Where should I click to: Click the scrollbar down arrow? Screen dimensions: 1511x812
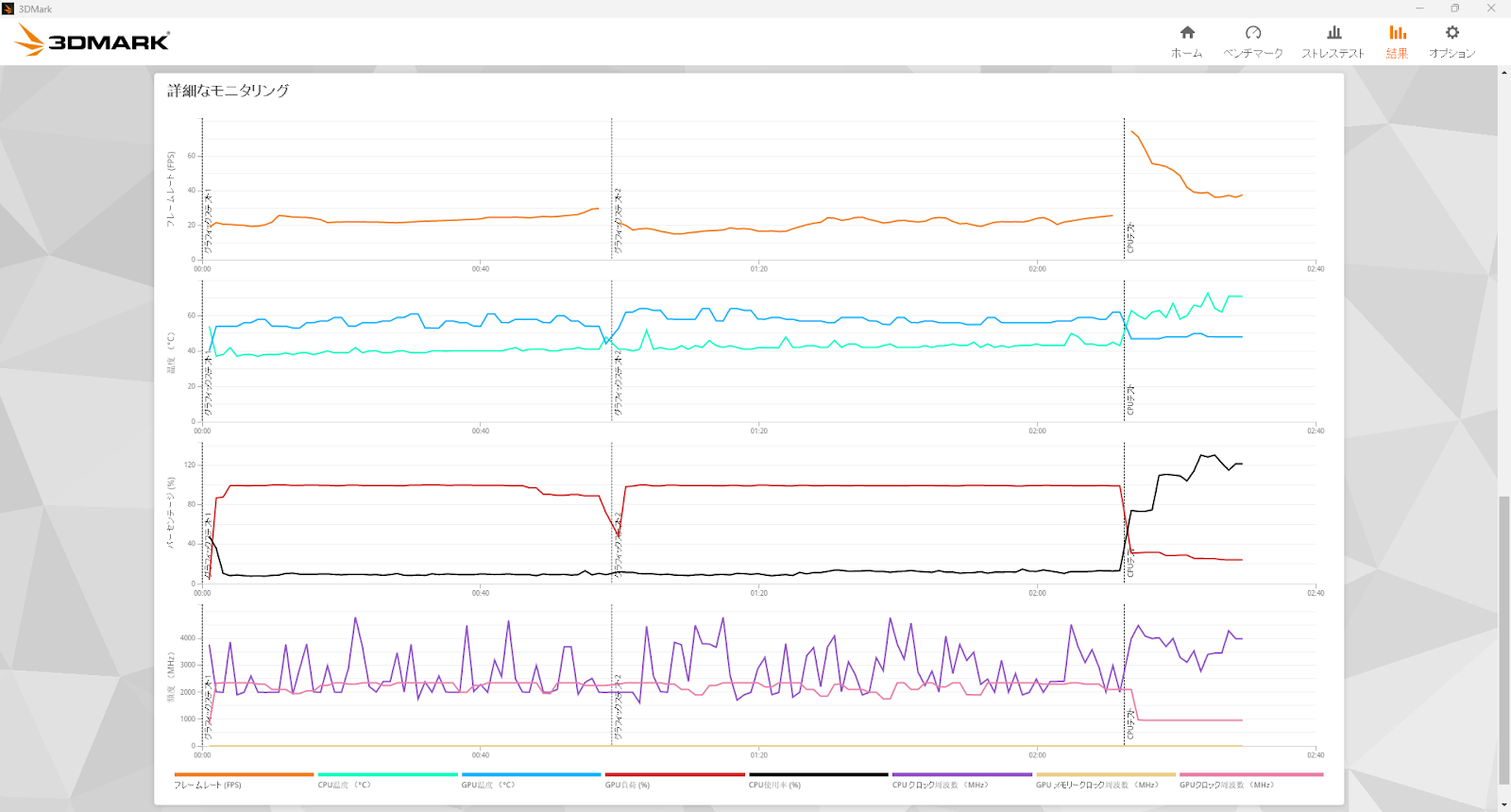pos(1503,804)
